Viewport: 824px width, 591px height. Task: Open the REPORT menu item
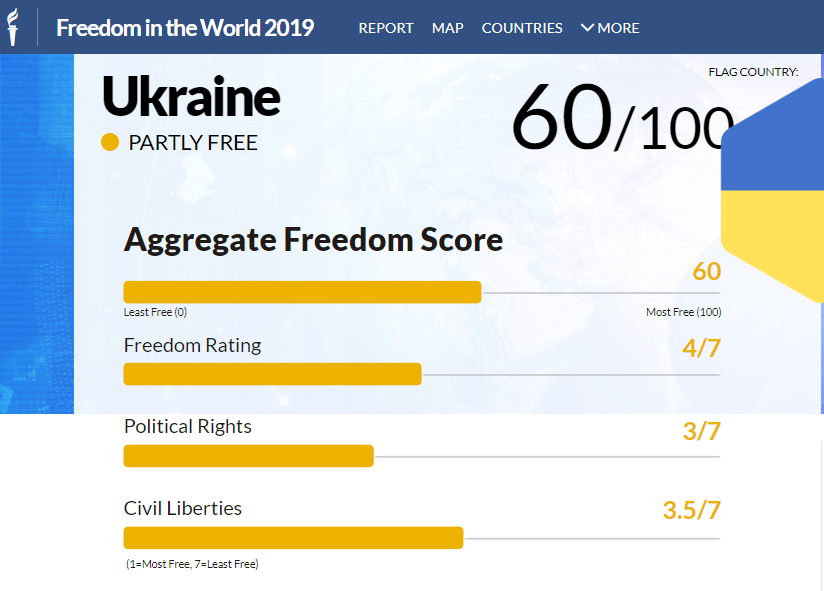386,28
